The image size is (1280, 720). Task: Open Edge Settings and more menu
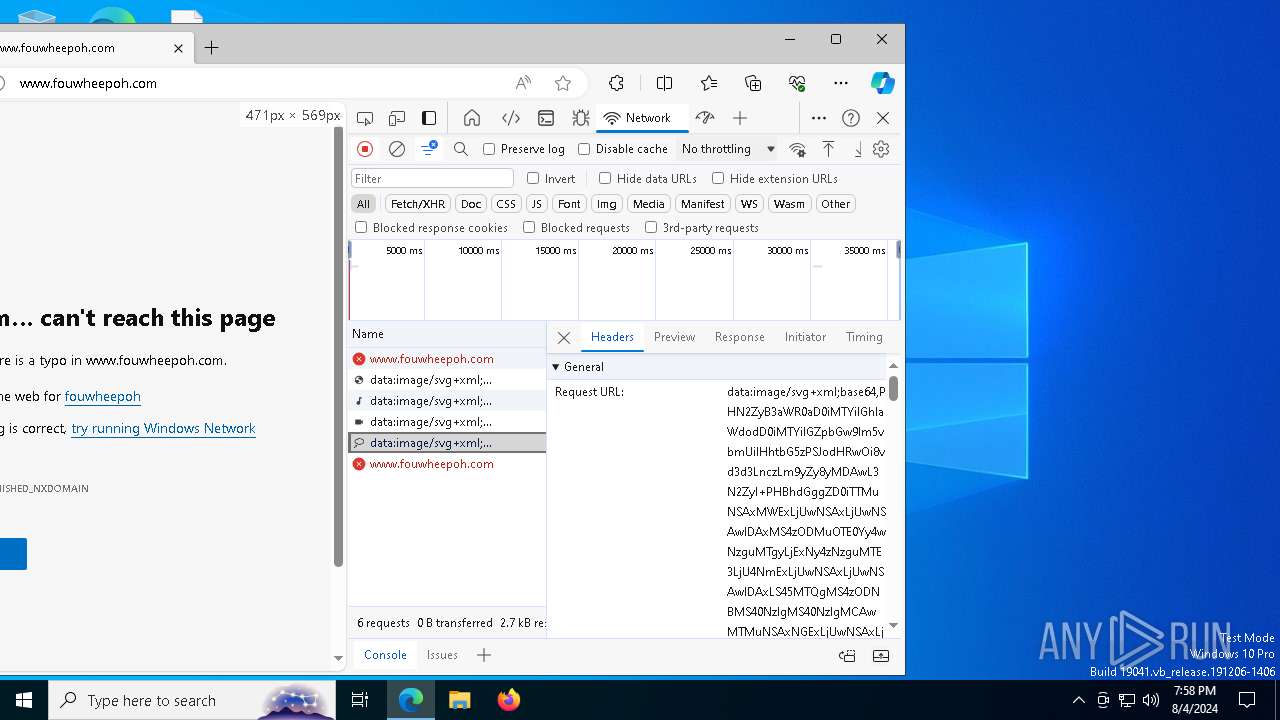(x=841, y=83)
